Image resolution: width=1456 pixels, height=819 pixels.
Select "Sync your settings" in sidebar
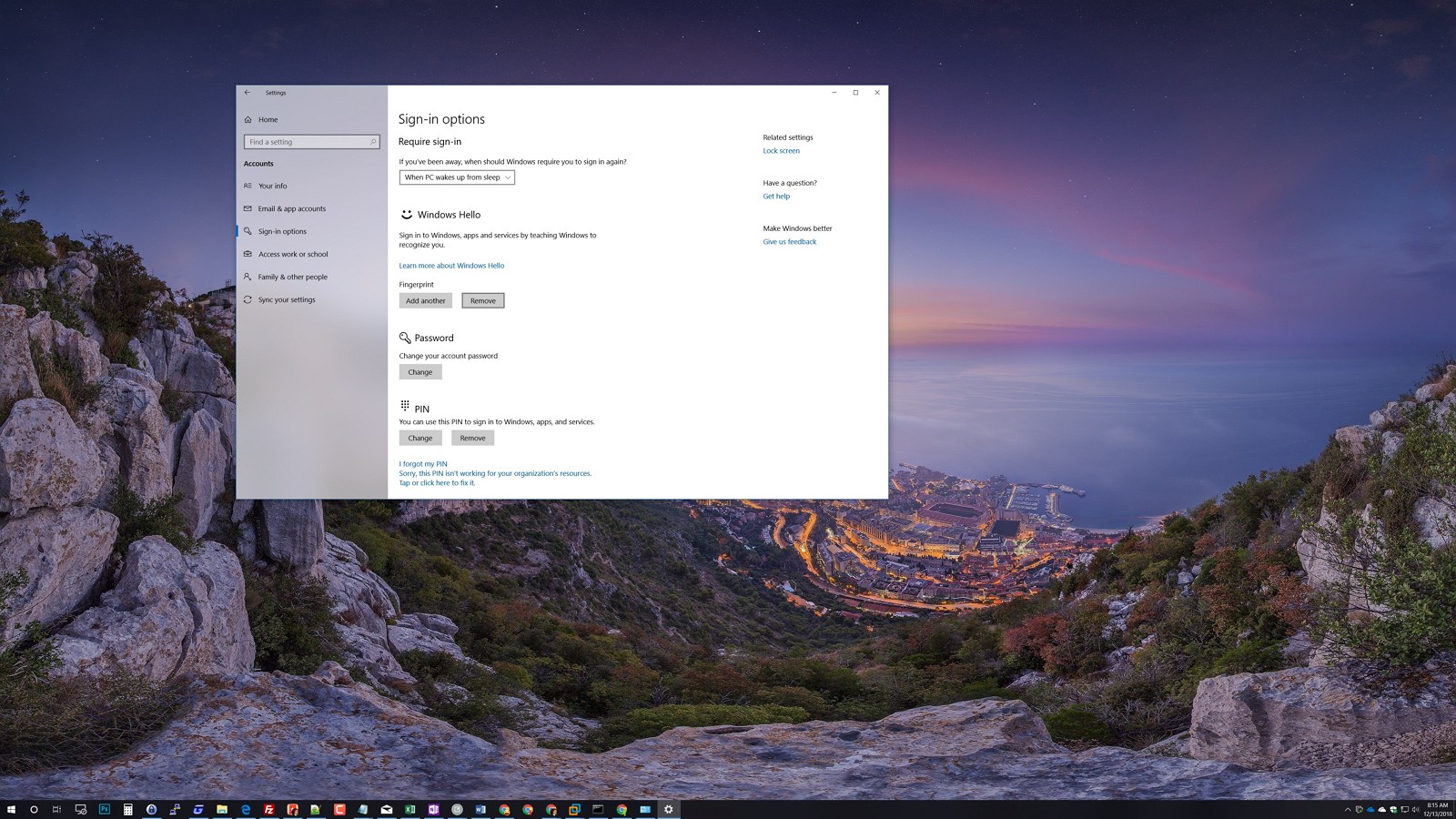click(x=287, y=298)
